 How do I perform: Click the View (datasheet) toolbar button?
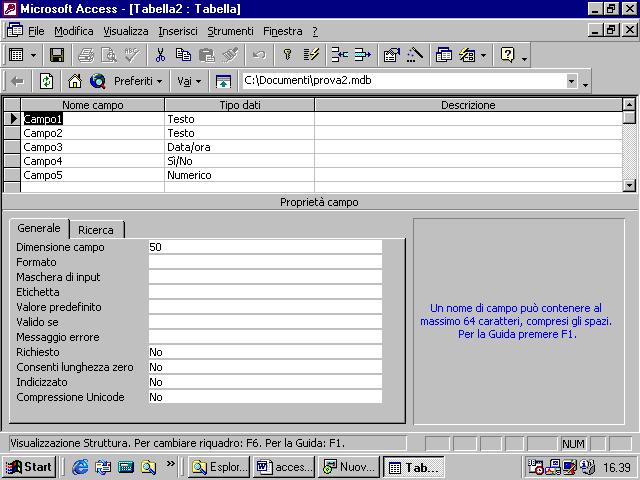click(16, 55)
